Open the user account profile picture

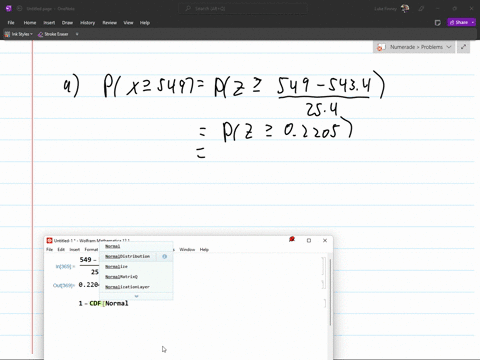click(x=405, y=8)
